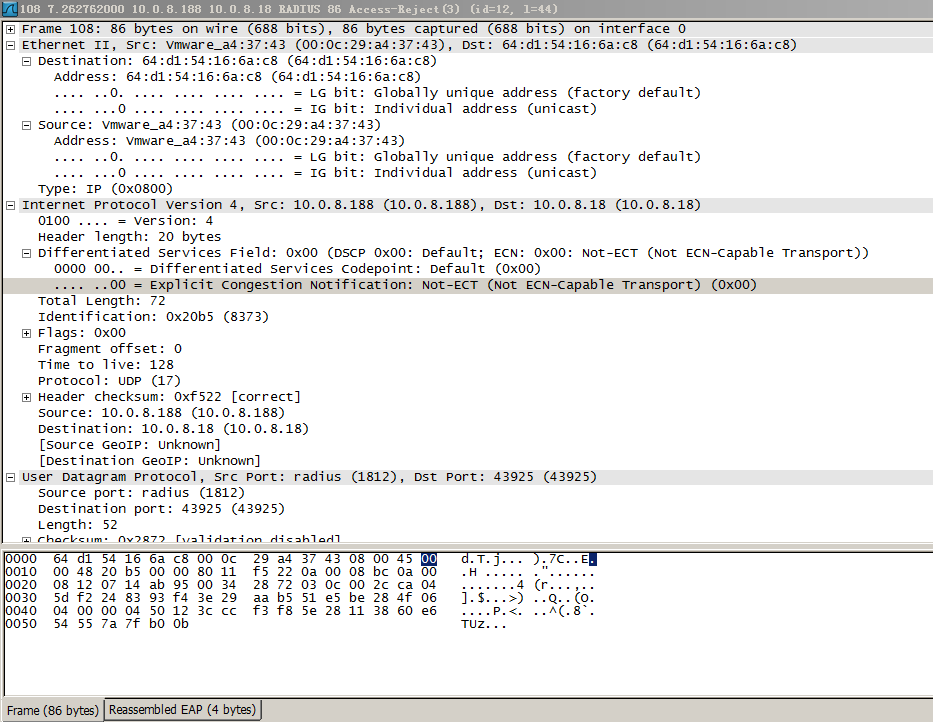Click the Wireshark application icon in the title bar
Viewport: 933px width, 722px height.
coord(8,8)
